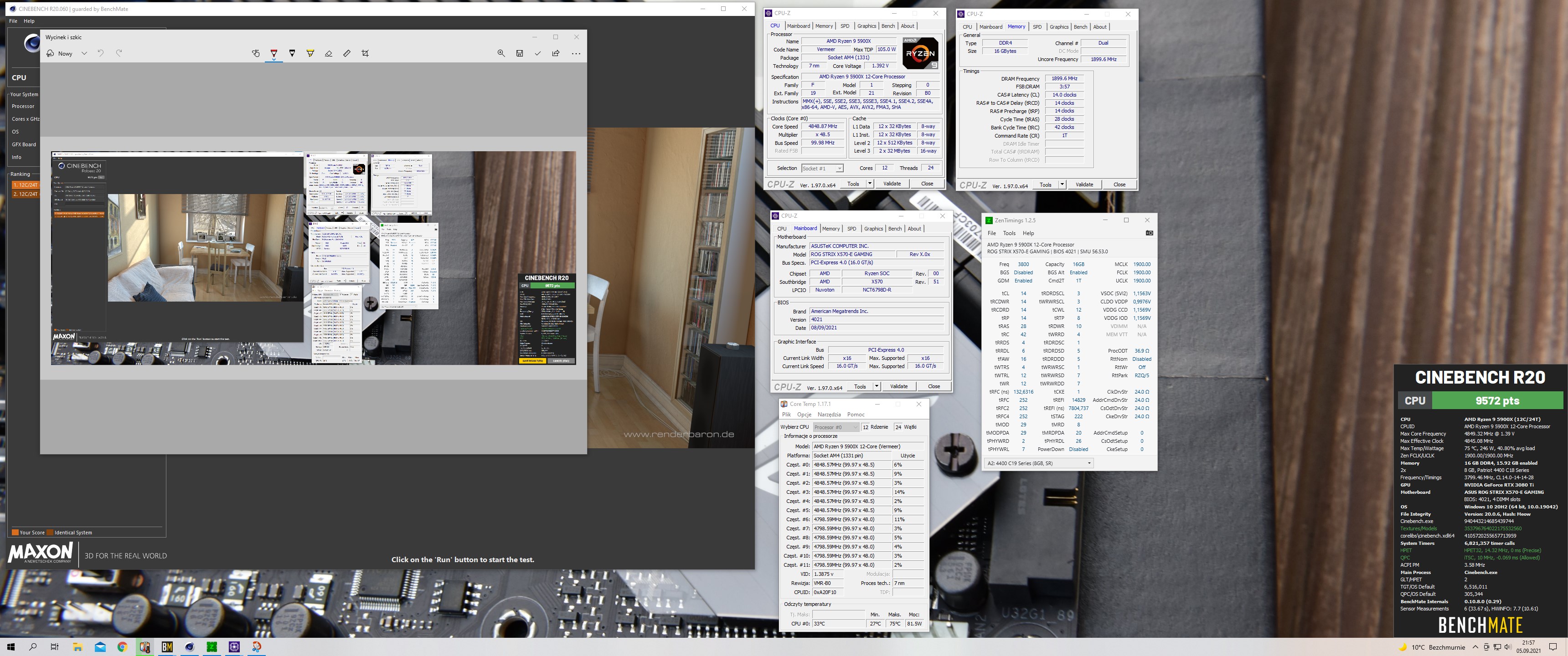
Task: Open the Opcje menu in Core Temp
Action: coord(804,415)
